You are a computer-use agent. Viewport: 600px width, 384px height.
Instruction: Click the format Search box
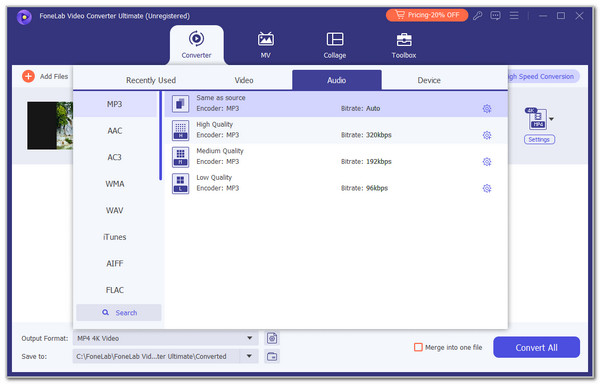[119, 312]
